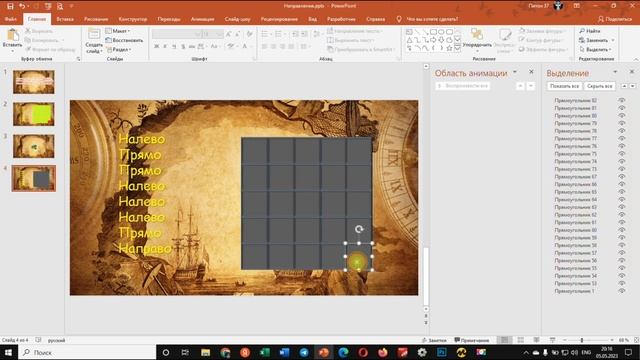Open Excel from the taskbar
640x360 pixels.
264,352
